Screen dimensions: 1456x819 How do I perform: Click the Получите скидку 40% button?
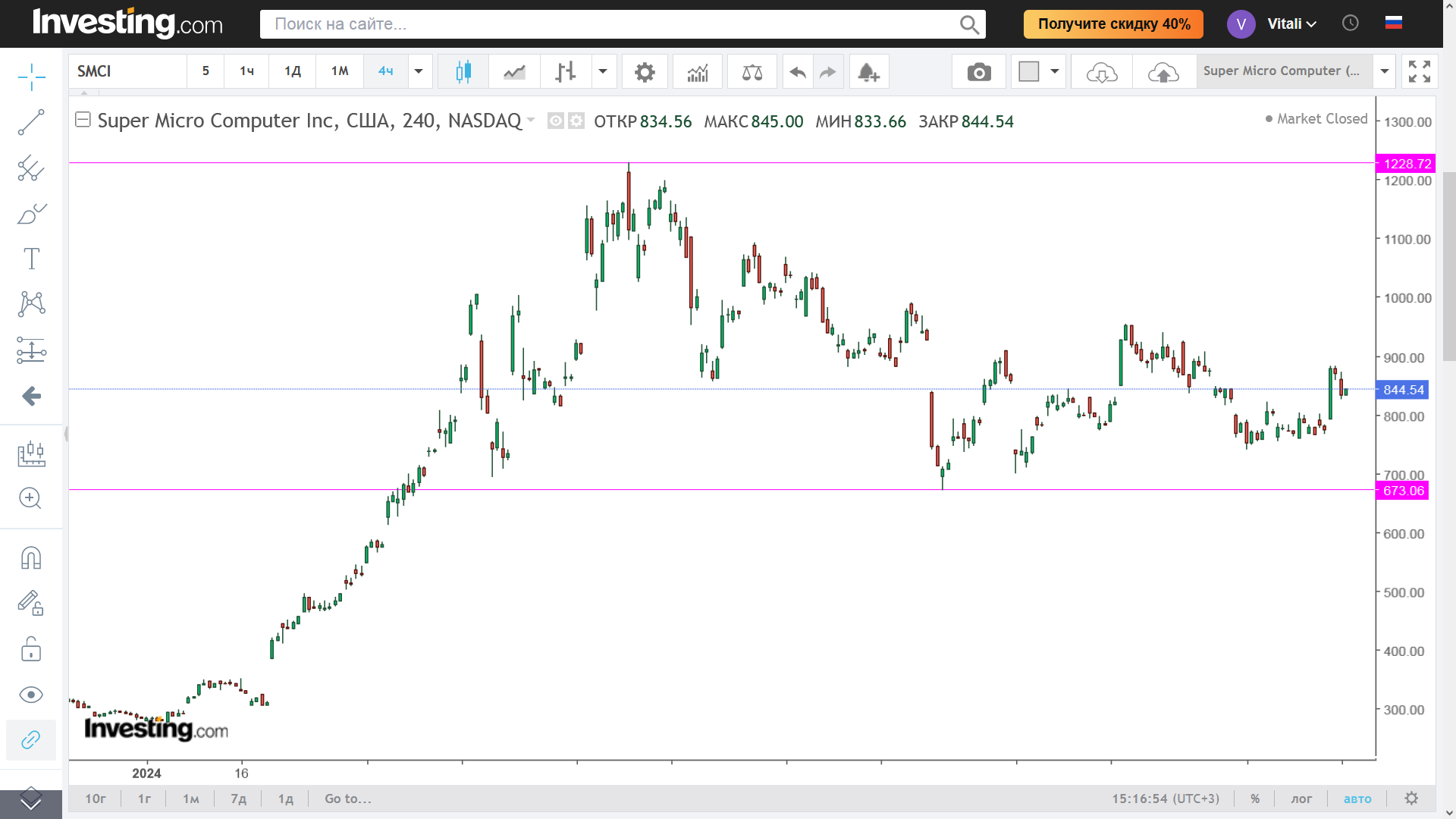(x=1113, y=24)
